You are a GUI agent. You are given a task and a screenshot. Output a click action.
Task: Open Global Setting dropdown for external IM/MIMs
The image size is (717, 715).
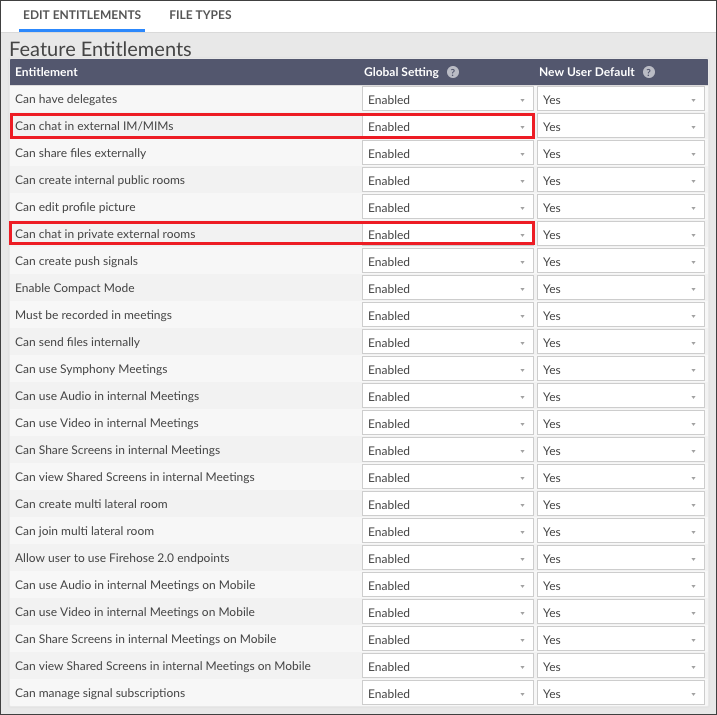(x=448, y=126)
